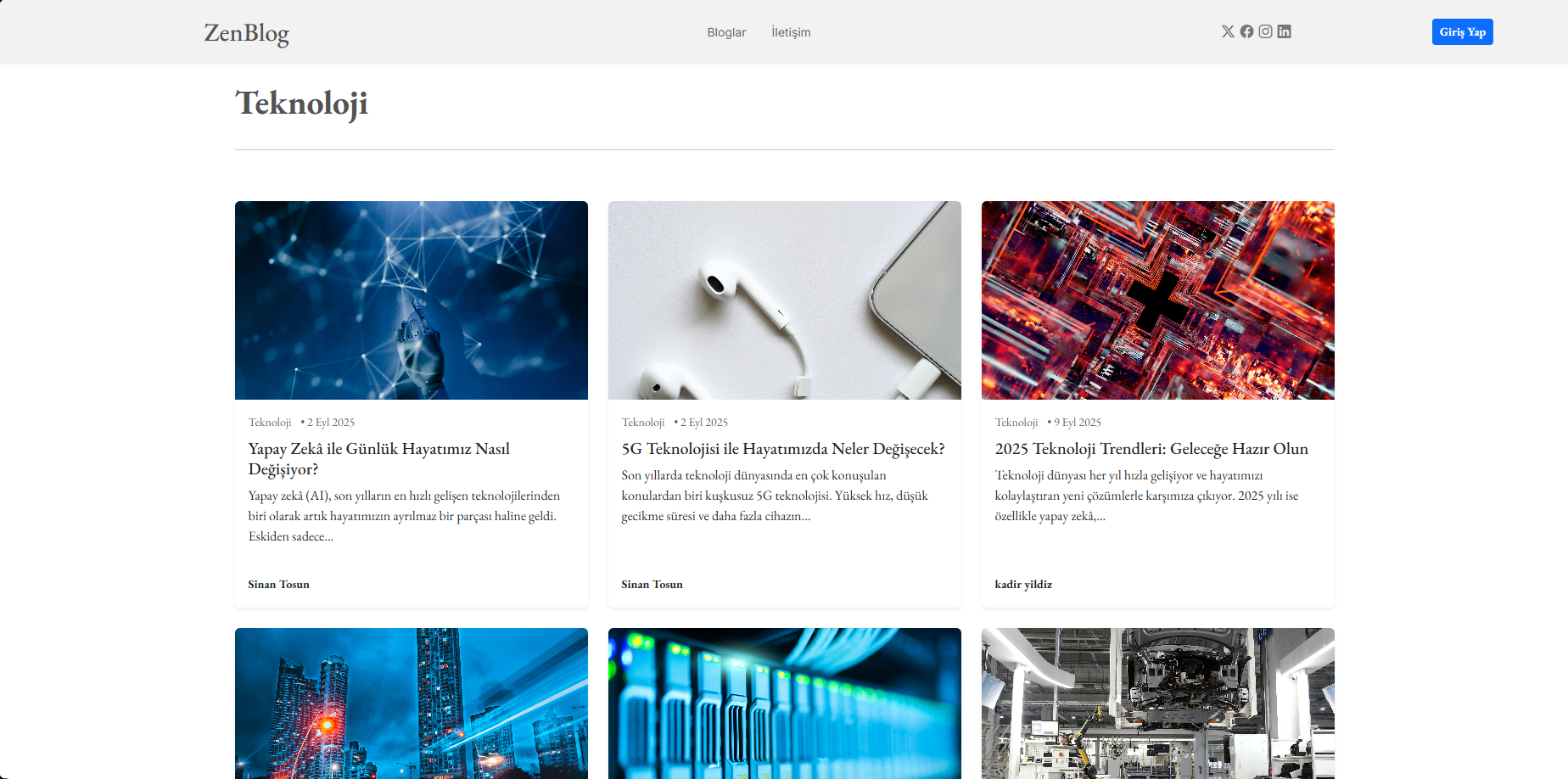
Task: Click the blue server rack thumbnail
Action: coord(784,703)
